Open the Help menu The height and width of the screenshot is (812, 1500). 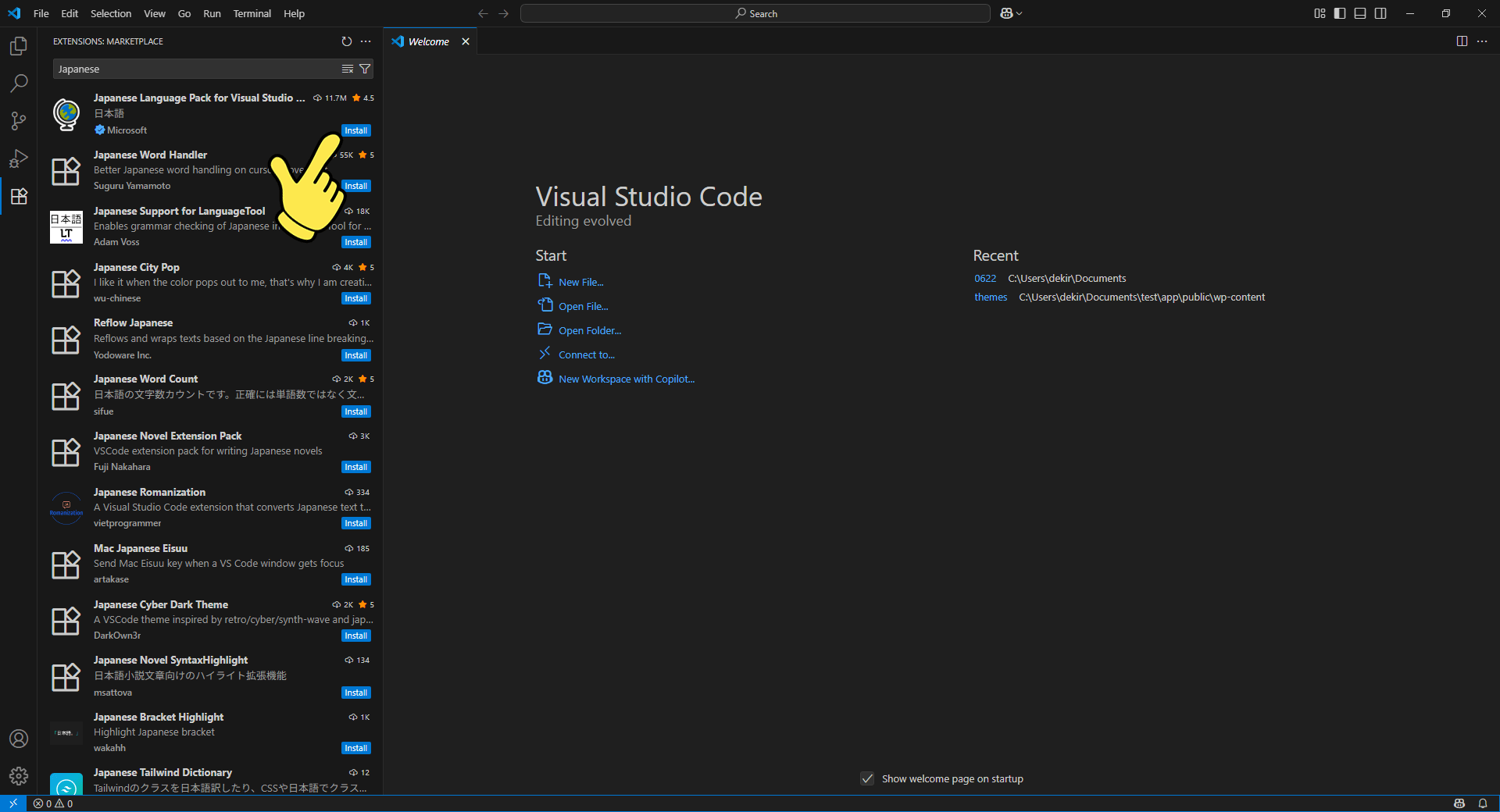pyautogui.click(x=294, y=13)
